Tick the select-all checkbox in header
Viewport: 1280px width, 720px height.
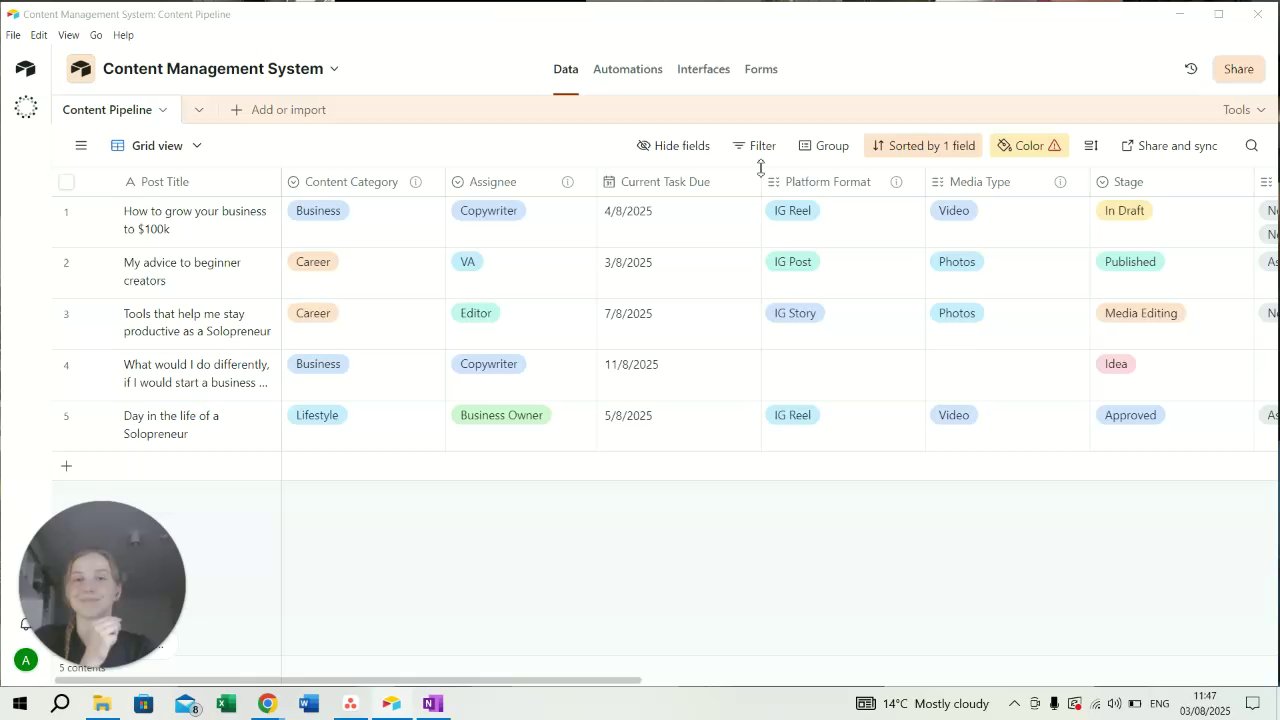point(66,182)
